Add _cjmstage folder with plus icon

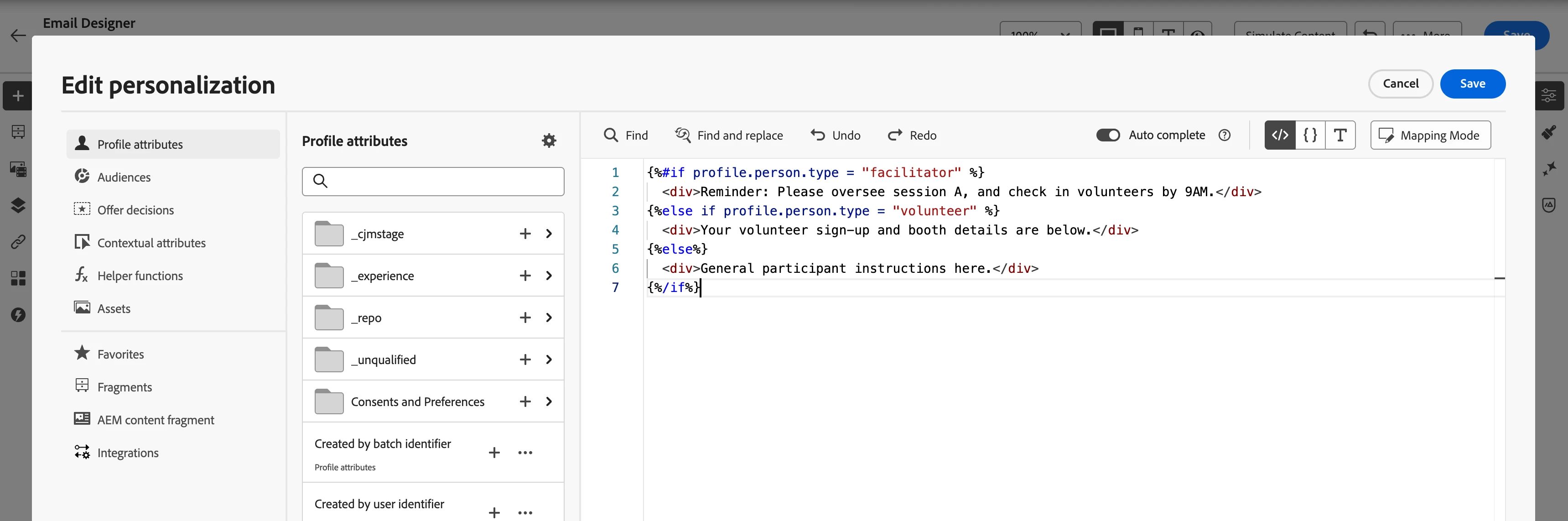point(524,234)
